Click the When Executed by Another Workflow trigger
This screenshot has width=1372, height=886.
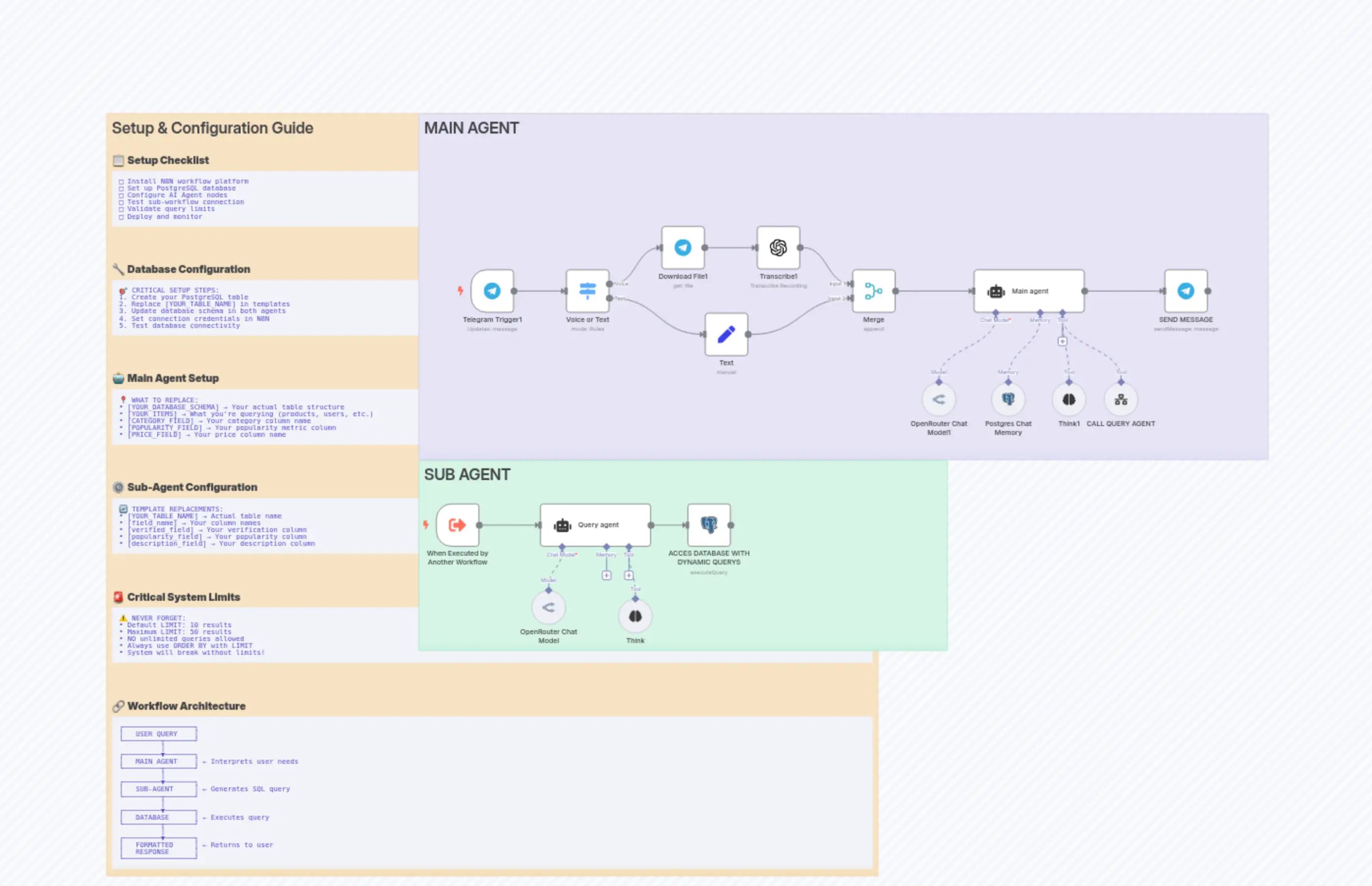tap(458, 525)
